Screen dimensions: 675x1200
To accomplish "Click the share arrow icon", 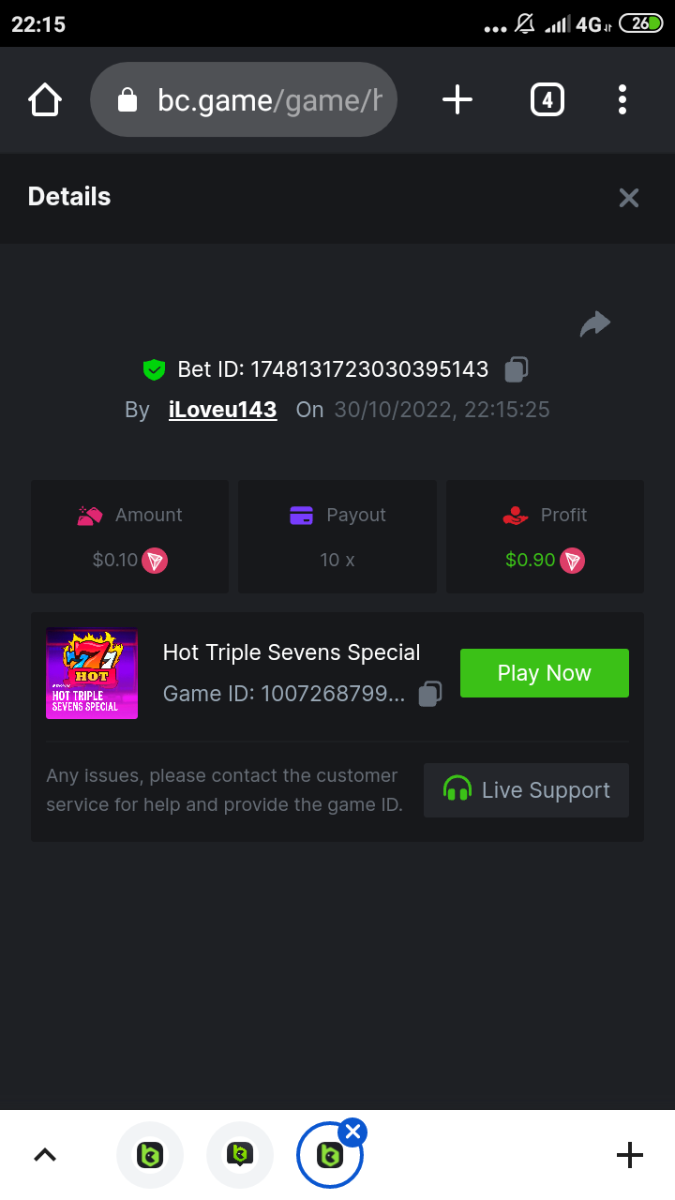I will 595,324.
